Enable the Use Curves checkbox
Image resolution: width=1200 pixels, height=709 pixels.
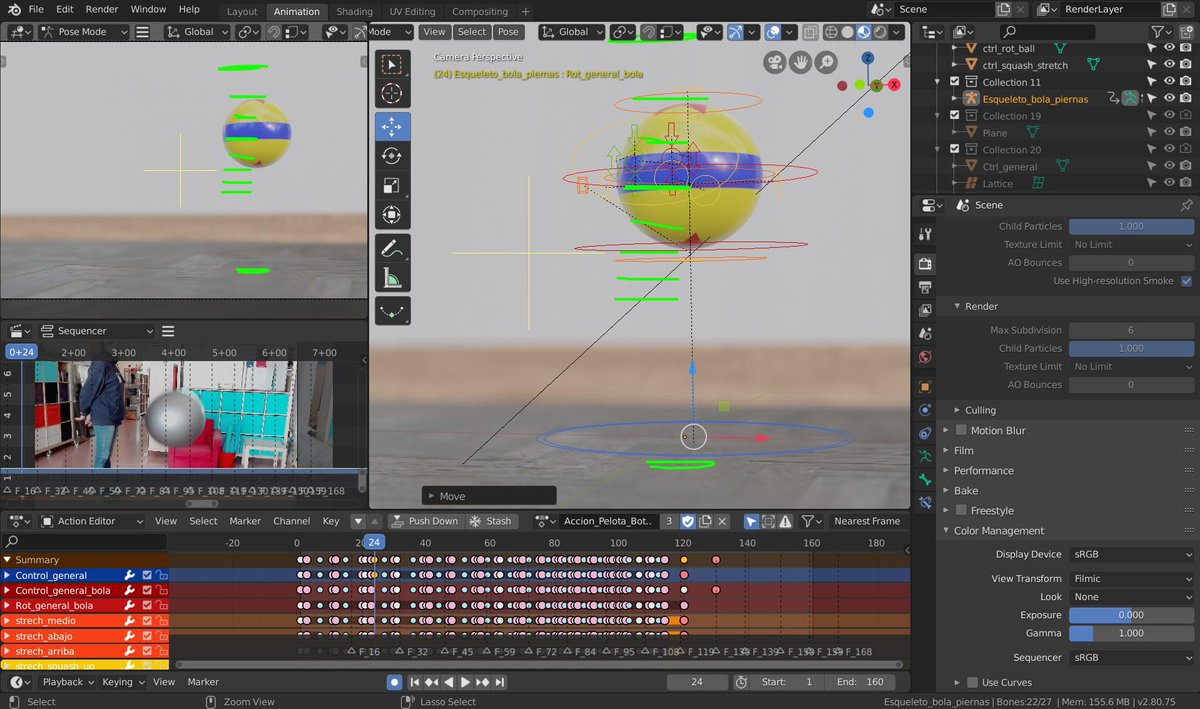coord(972,682)
